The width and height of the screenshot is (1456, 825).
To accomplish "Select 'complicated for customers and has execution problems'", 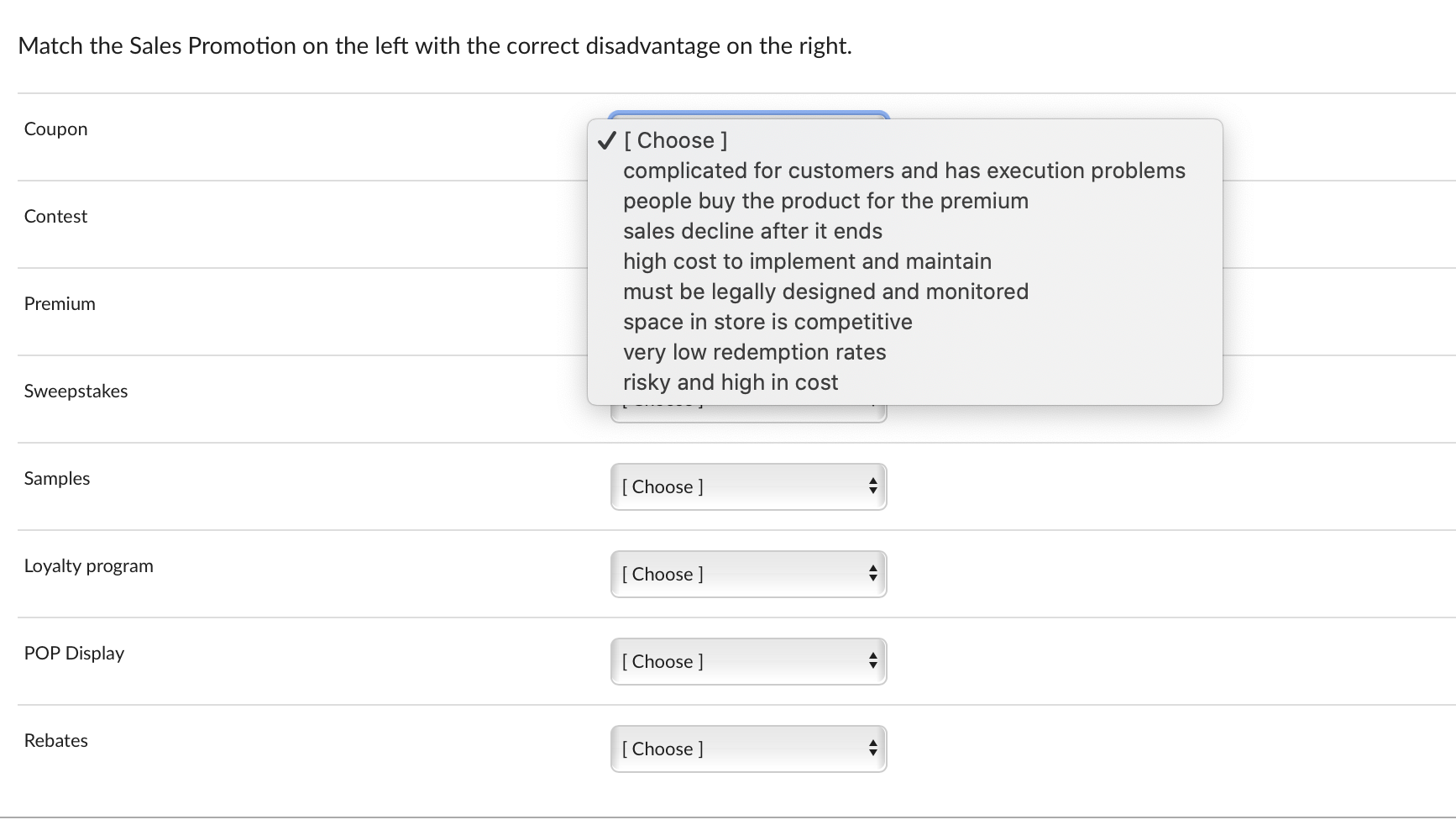I will [903, 171].
